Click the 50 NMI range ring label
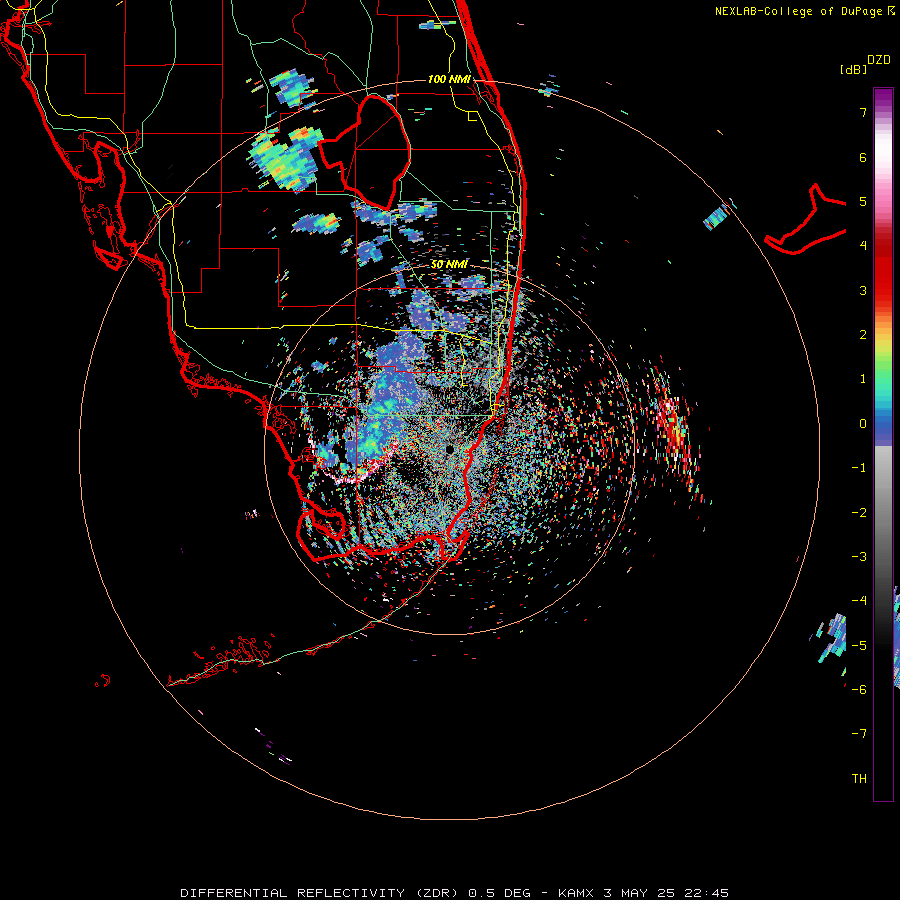 pos(449,264)
